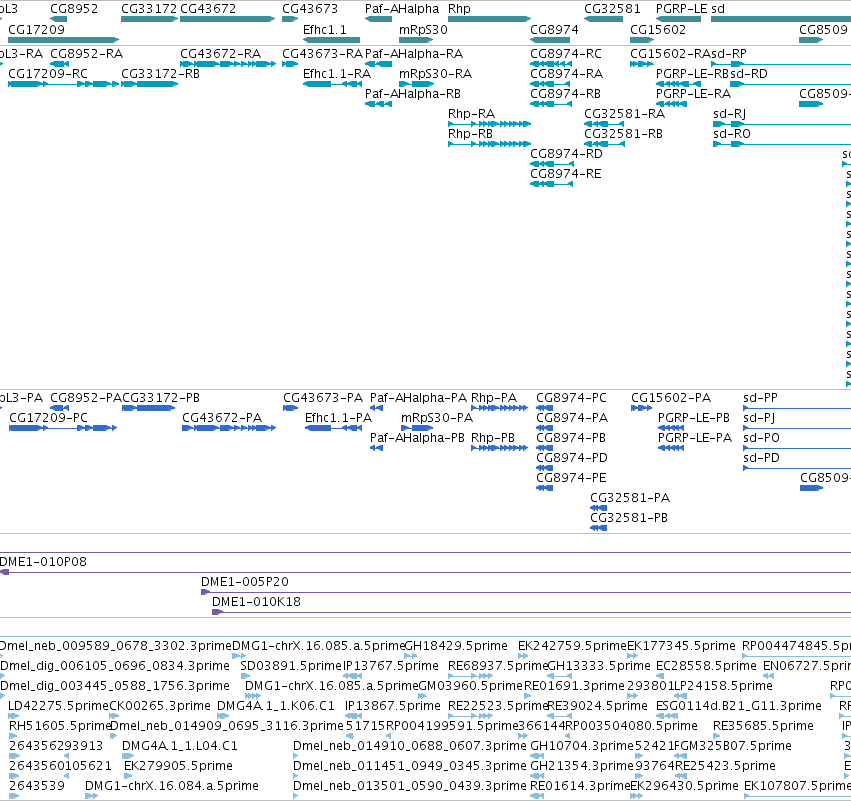Click the CG32581-RA transcript label
Image resolution: width=851 pixels, height=801 pixels.
point(625,114)
